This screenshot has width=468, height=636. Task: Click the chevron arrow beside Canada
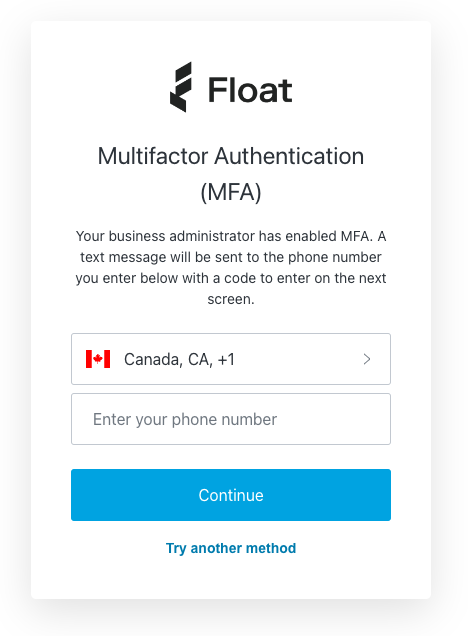pyautogui.click(x=367, y=359)
